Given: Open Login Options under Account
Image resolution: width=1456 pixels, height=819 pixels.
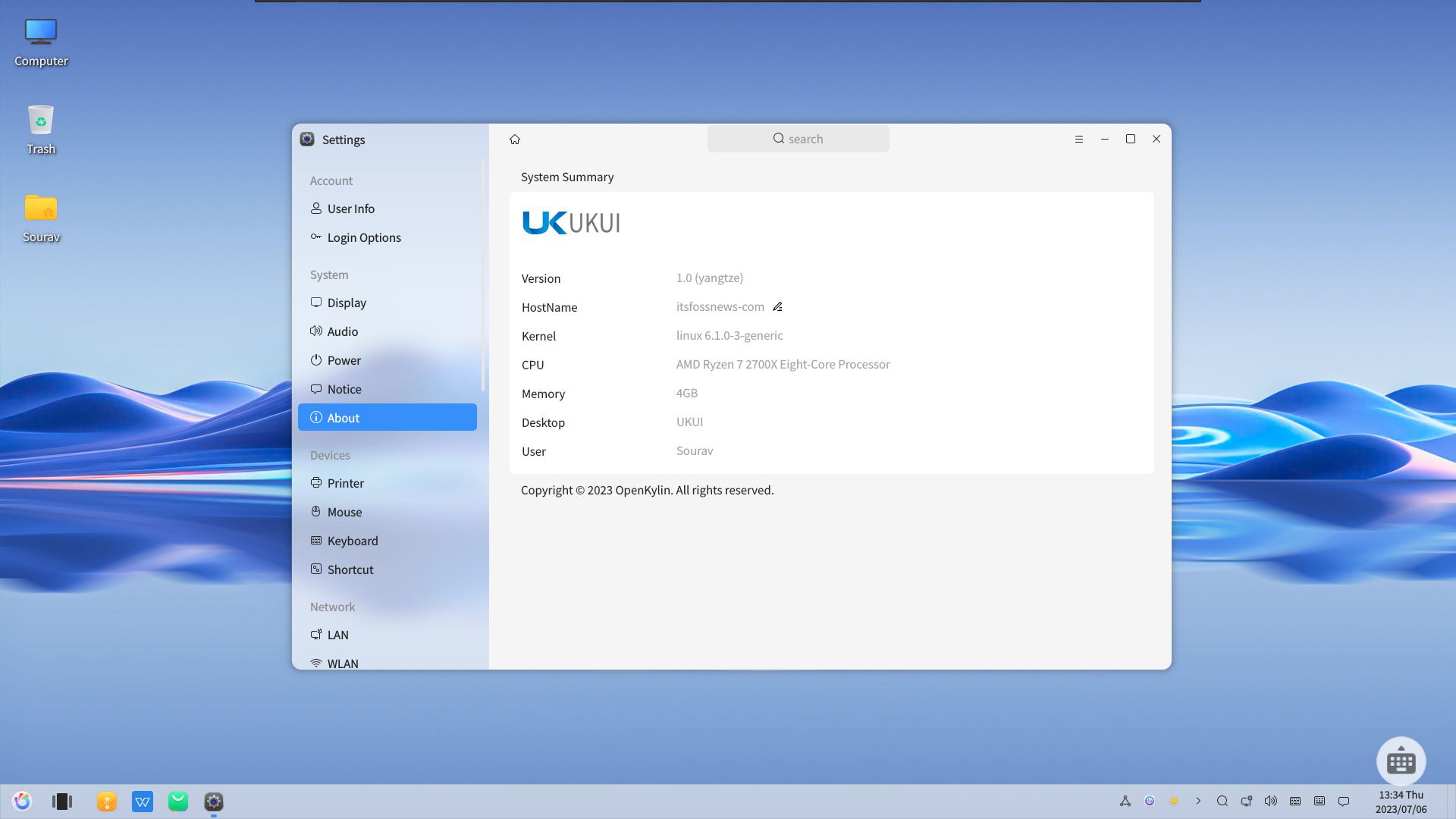Looking at the screenshot, I should coord(364,237).
